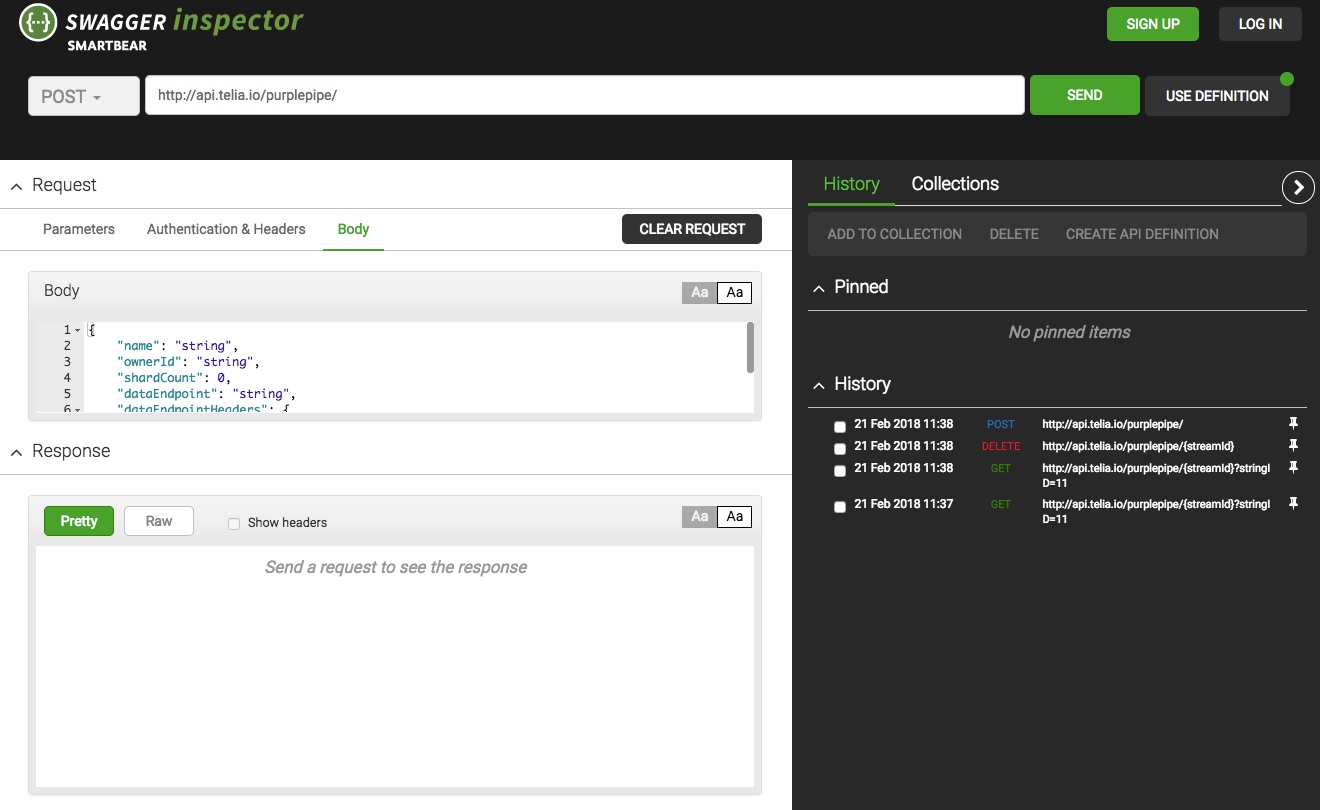This screenshot has height=810, width=1320.
Task: Collapse the Pinned section
Action: 820,288
